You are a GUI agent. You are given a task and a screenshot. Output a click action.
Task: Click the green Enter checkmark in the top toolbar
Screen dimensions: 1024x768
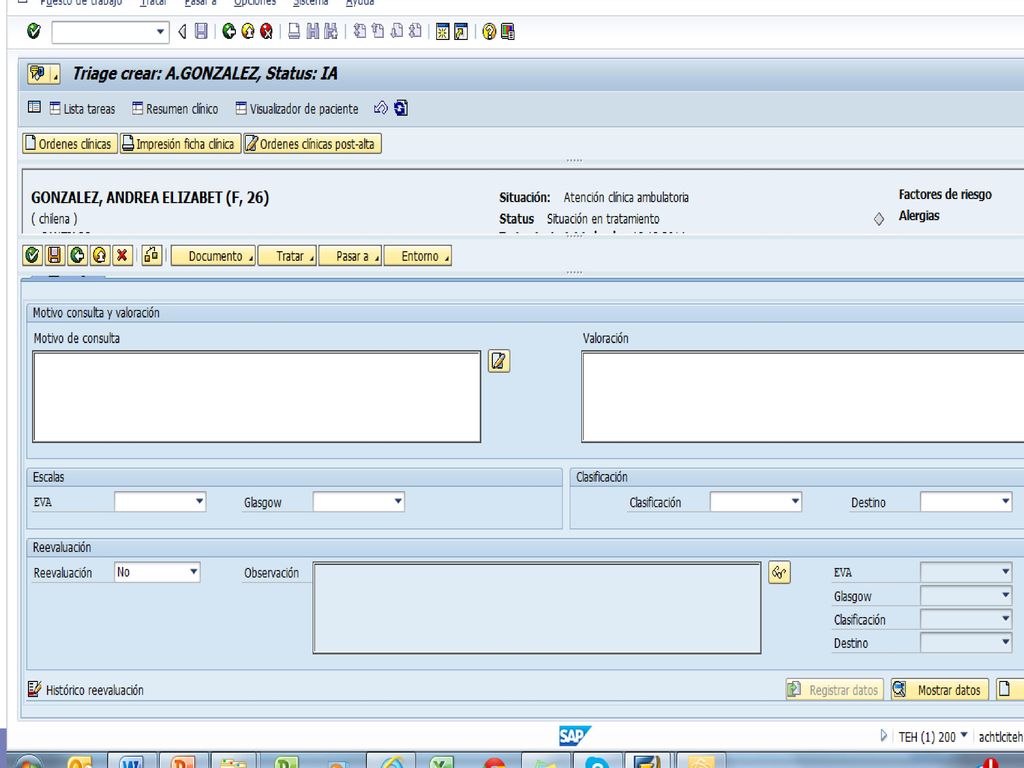coord(34,31)
